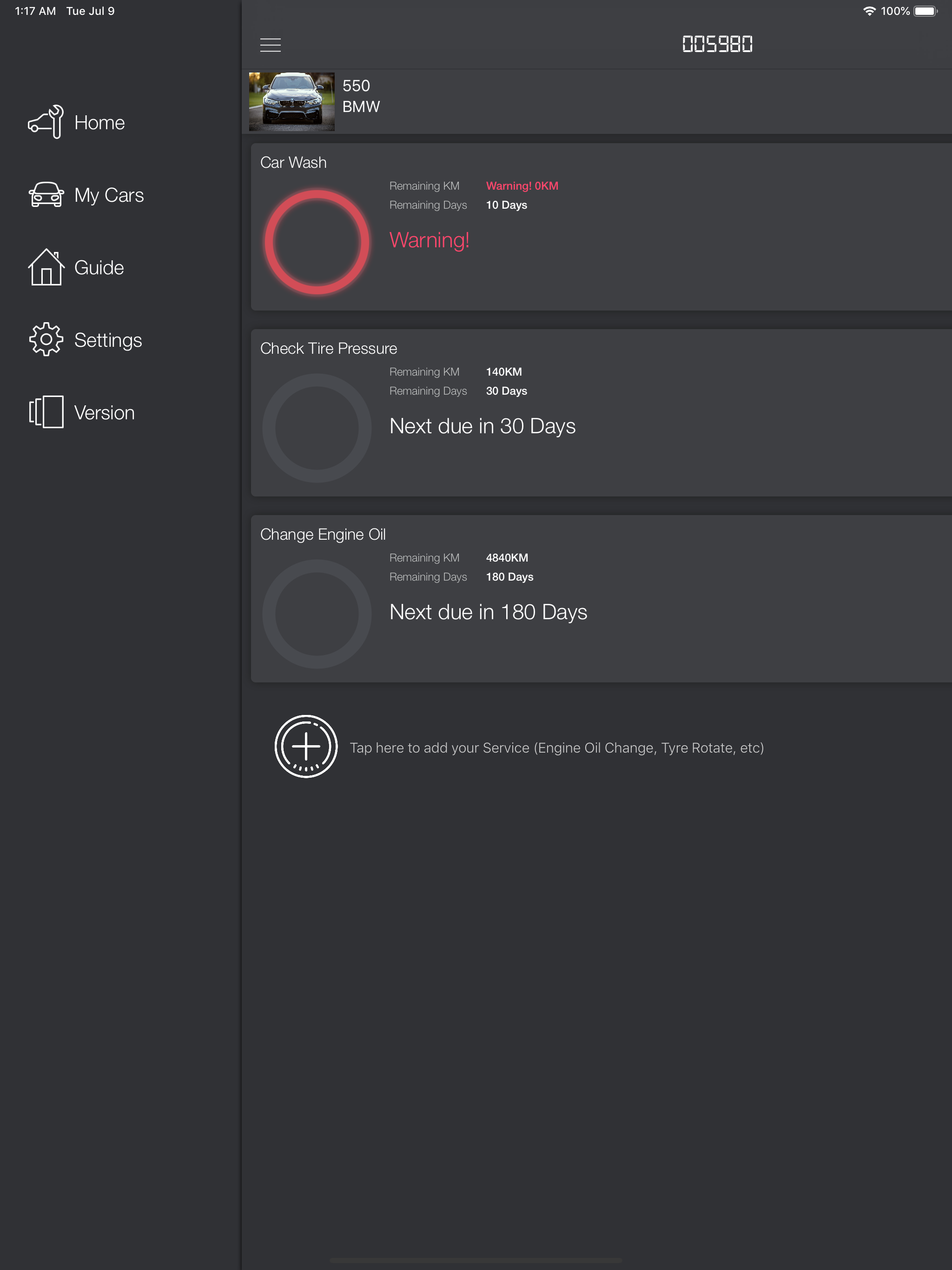Image resolution: width=952 pixels, height=1270 pixels.
Task: Open the Car Wash service card
Action: pos(601,227)
